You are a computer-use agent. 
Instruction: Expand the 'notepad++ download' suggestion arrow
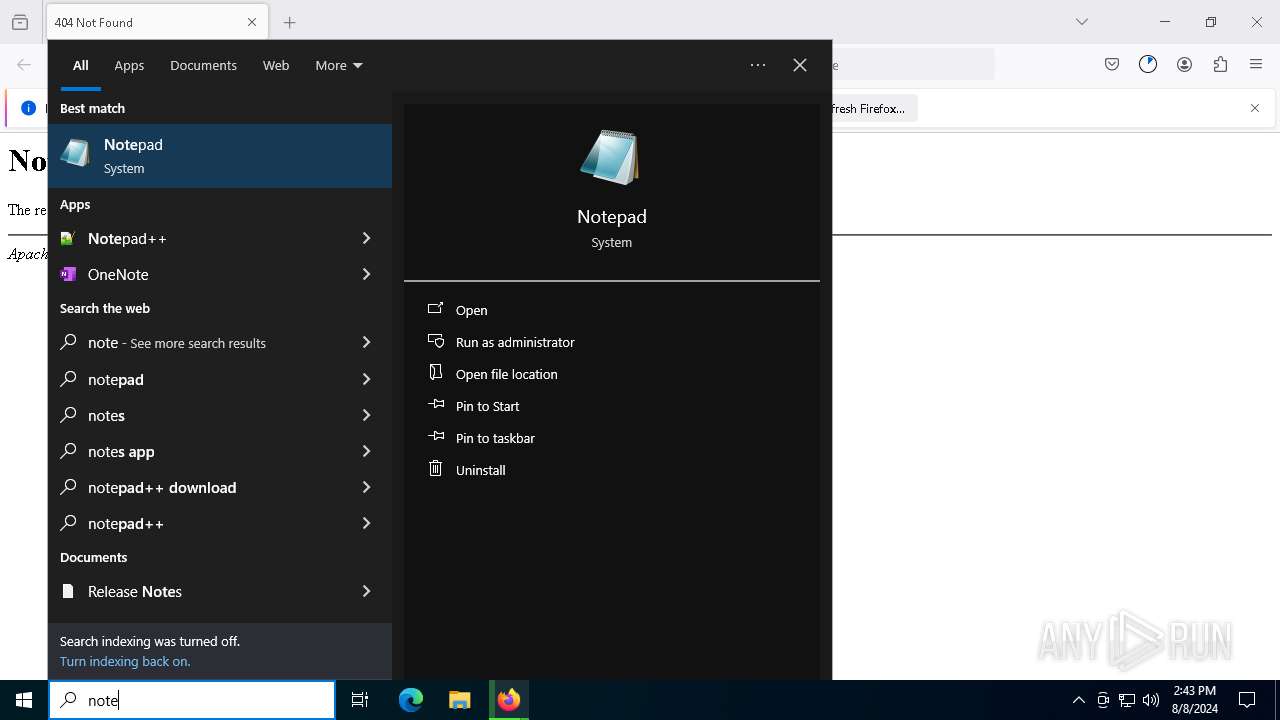[366, 487]
